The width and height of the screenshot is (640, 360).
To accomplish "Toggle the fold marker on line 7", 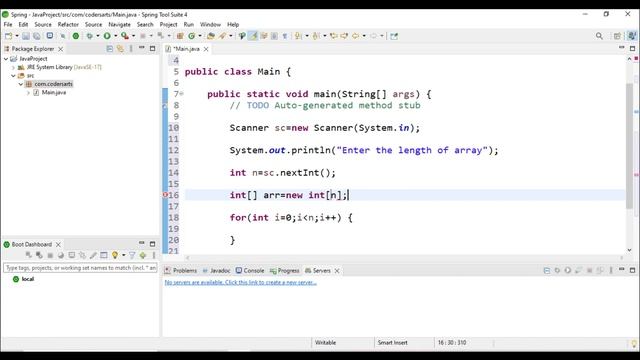I will (x=182, y=94).
